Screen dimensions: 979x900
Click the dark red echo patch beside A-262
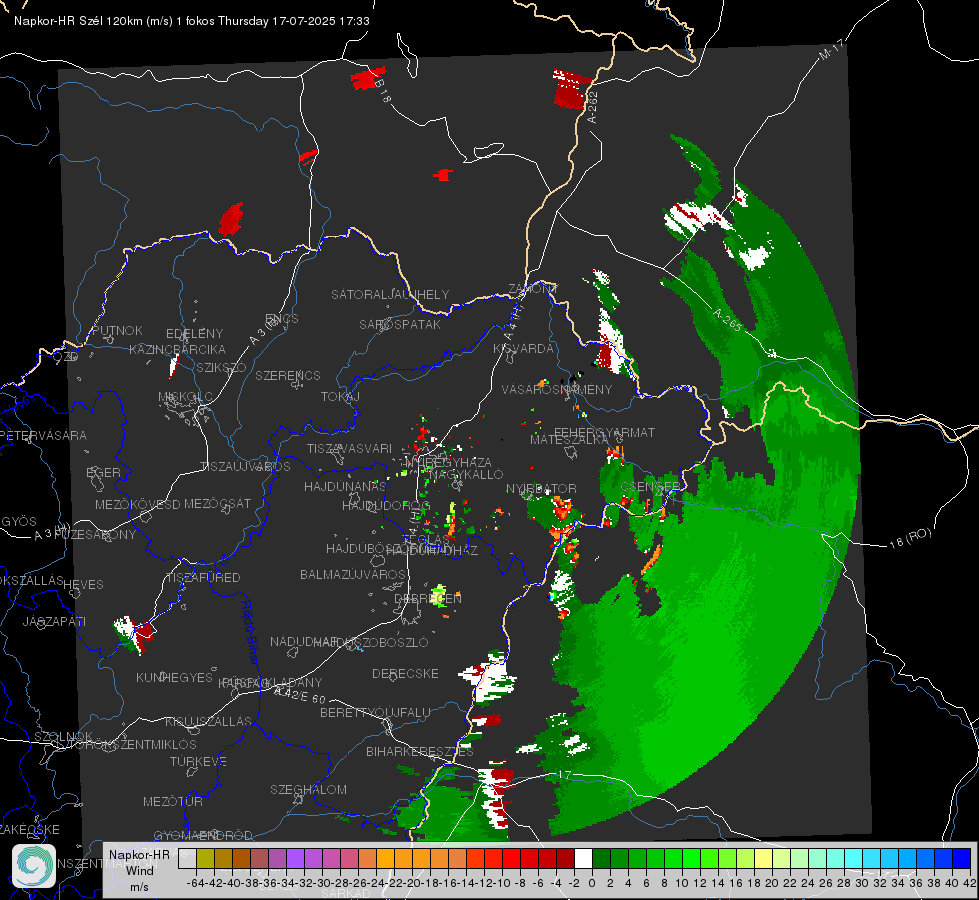[571, 89]
